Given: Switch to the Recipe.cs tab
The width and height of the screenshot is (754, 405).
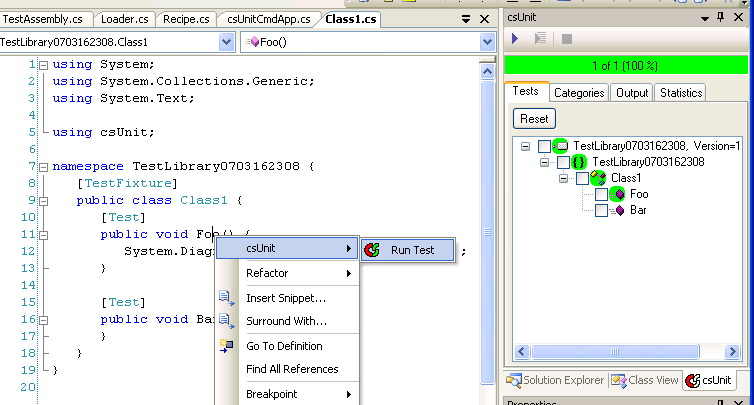Looking at the screenshot, I should [186, 19].
